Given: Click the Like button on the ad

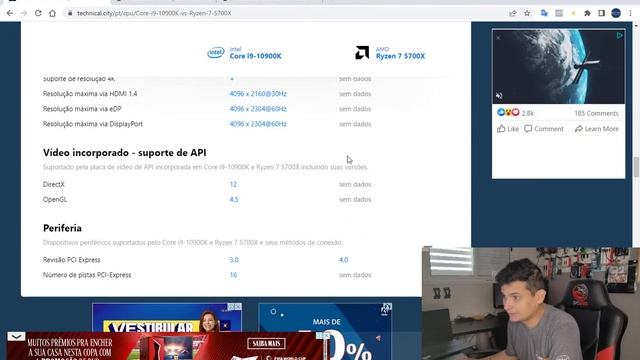Looking at the screenshot, I should coord(508,129).
